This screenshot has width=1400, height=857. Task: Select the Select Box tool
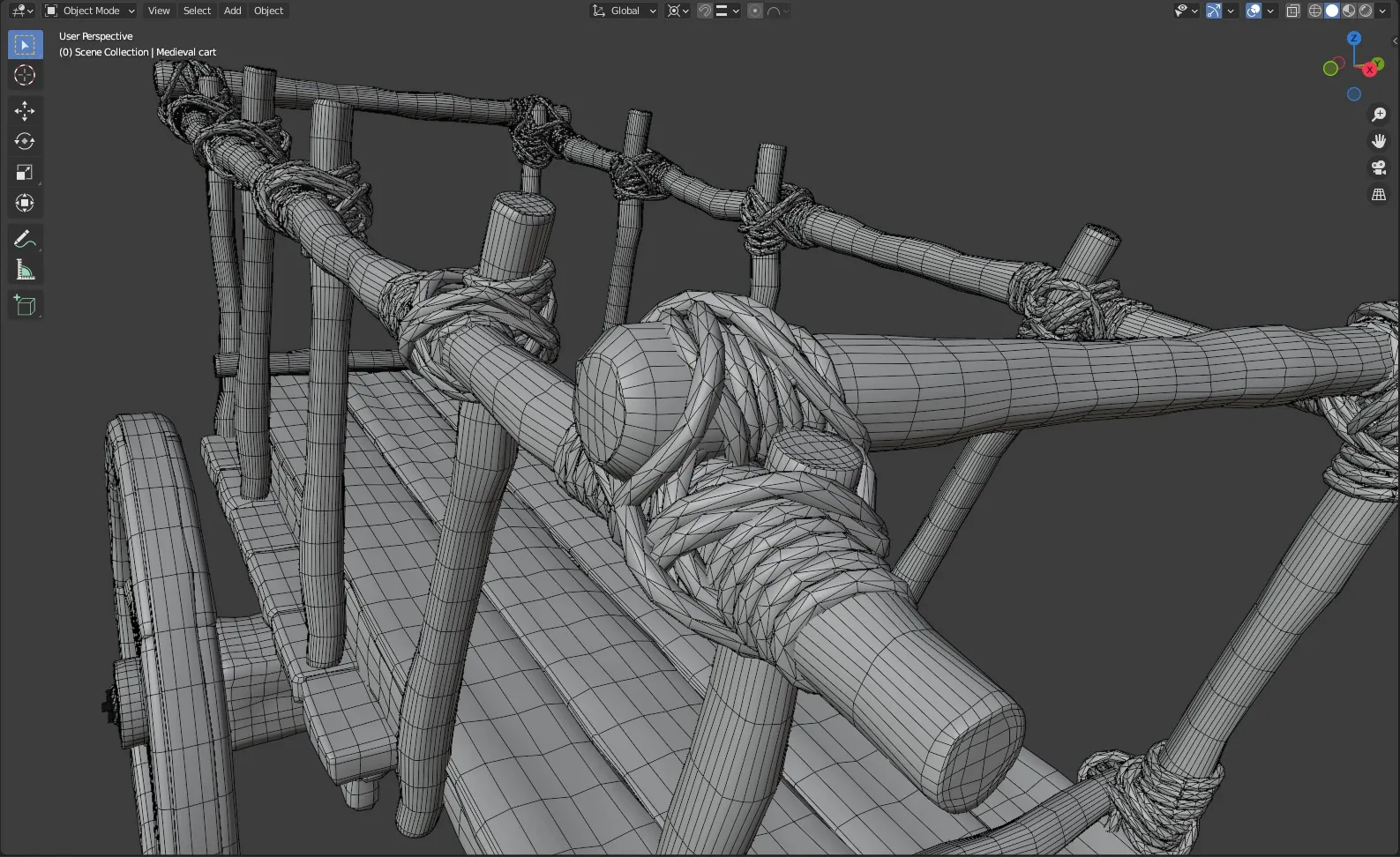click(25, 45)
